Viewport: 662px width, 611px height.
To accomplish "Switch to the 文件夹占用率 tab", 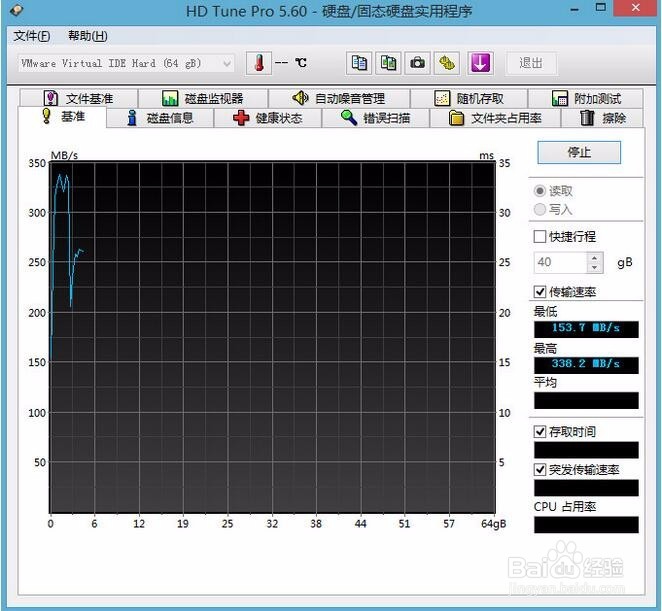I will pos(495,118).
